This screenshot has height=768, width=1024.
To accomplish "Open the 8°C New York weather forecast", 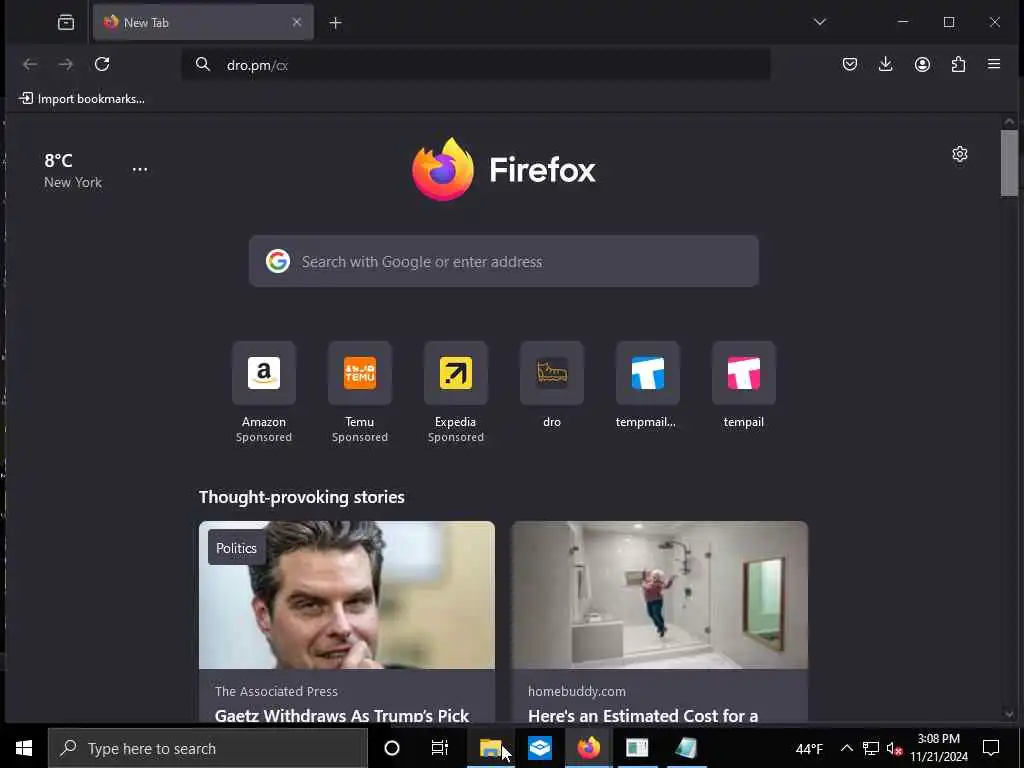I will (x=72, y=170).
